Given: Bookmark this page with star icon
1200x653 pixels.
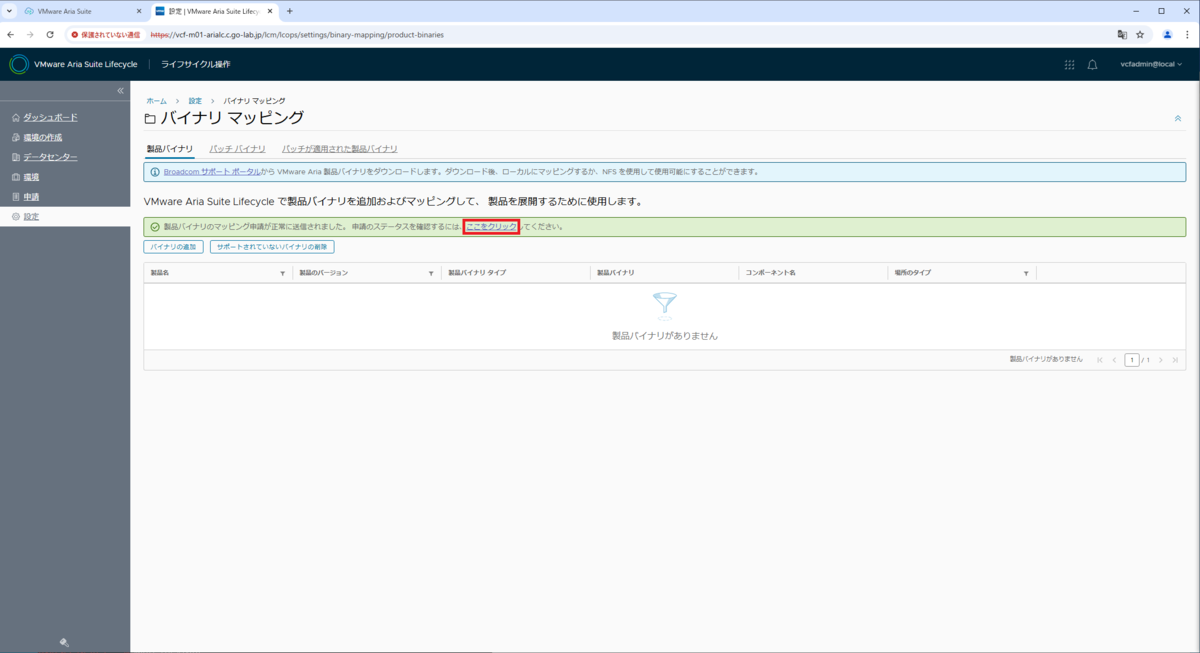Looking at the screenshot, I should click(x=1140, y=35).
